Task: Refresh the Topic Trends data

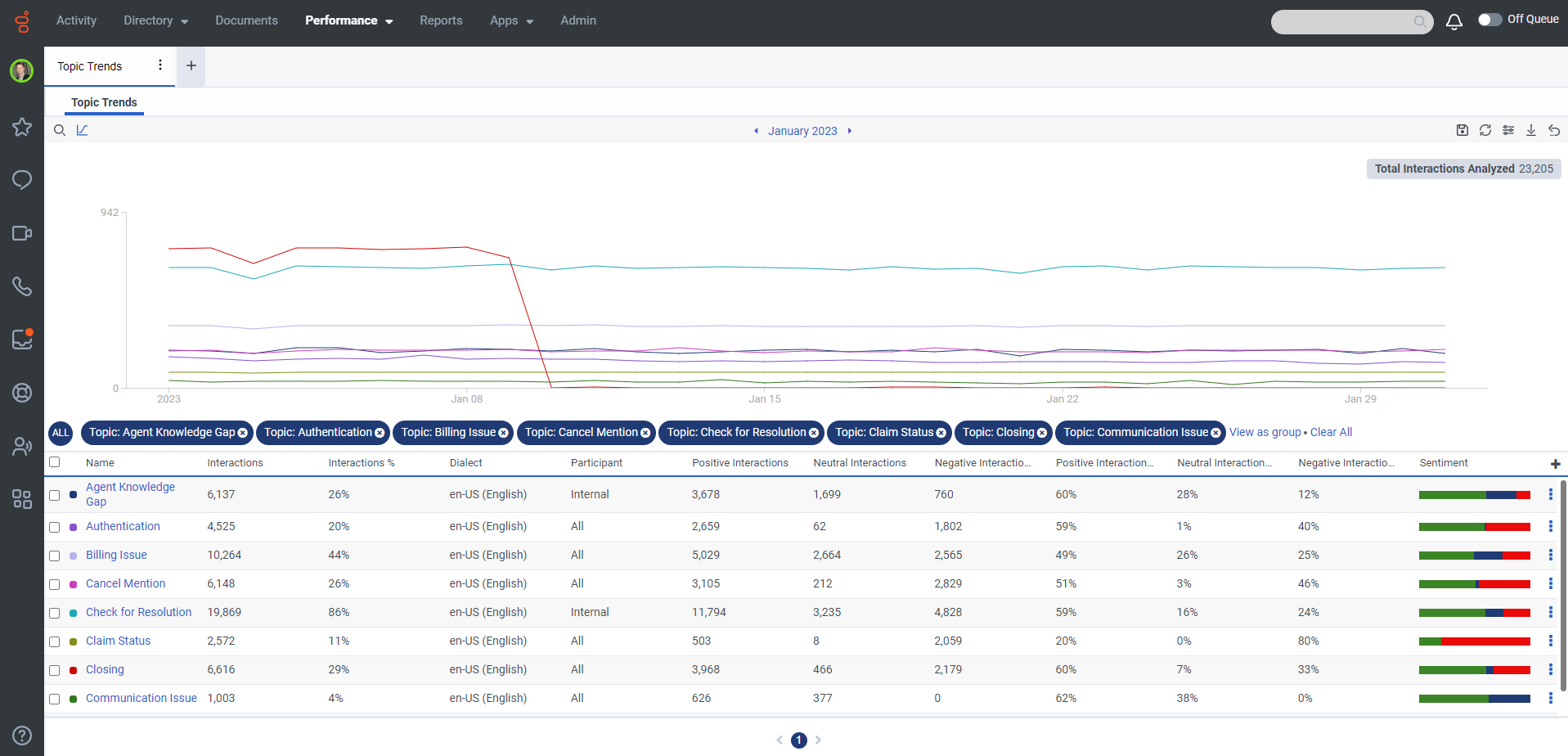Action: (x=1485, y=130)
